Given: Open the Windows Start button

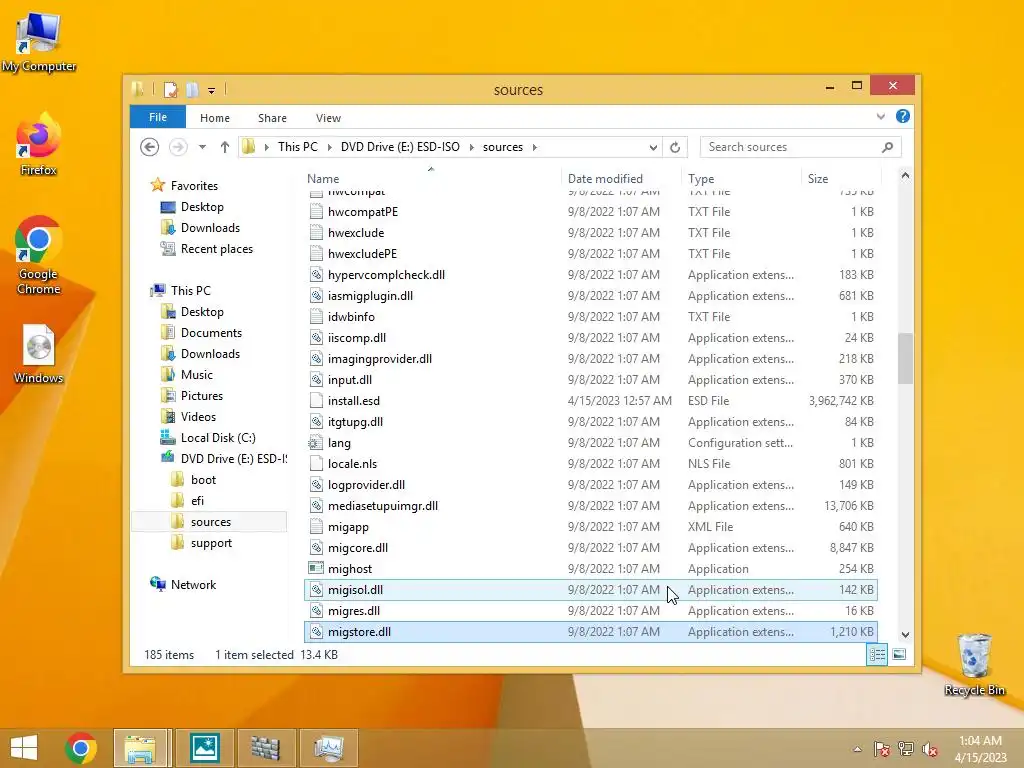Looking at the screenshot, I should (24, 748).
